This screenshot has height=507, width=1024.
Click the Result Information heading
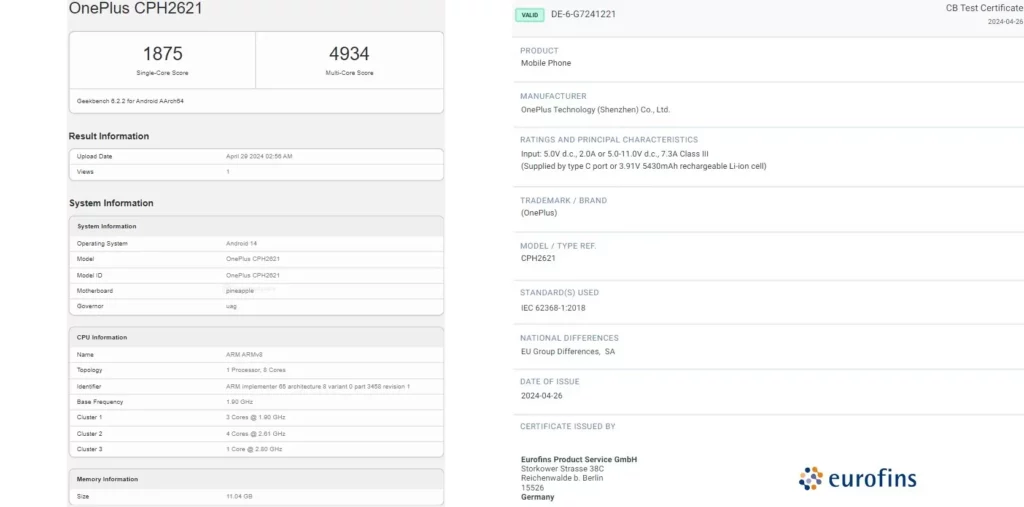click(x=109, y=136)
